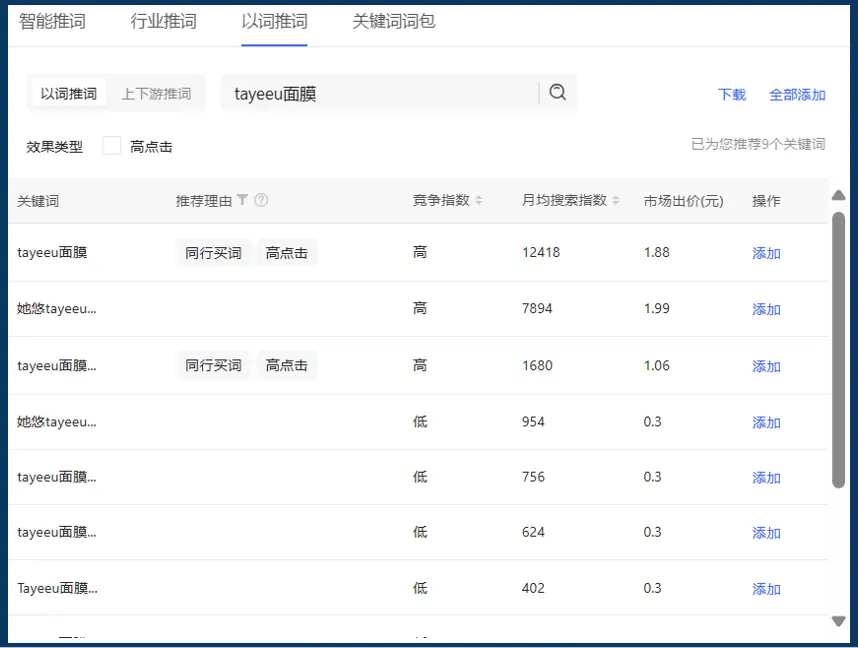Enable the 高点击 filter checkbox
This screenshot has height=648, width=858.
click(111, 146)
